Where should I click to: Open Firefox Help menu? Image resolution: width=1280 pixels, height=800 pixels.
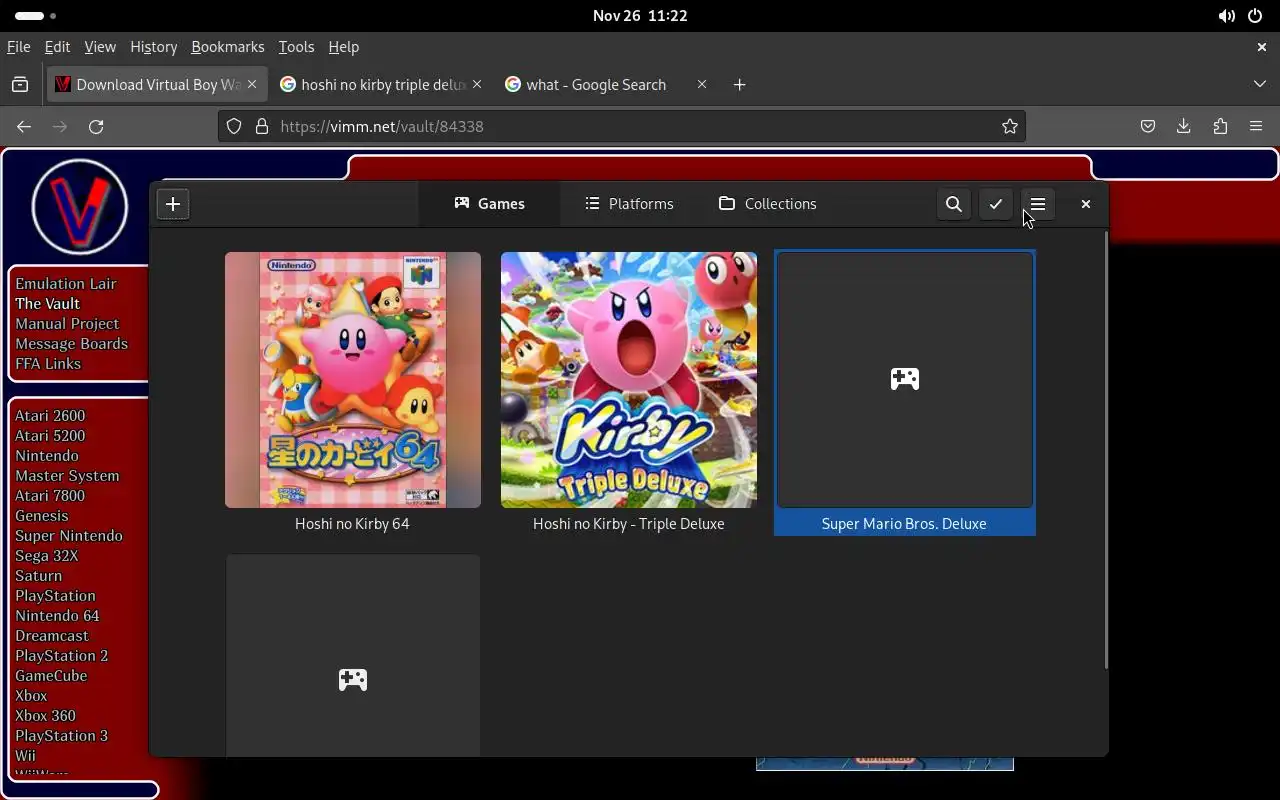[x=343, y=47]
